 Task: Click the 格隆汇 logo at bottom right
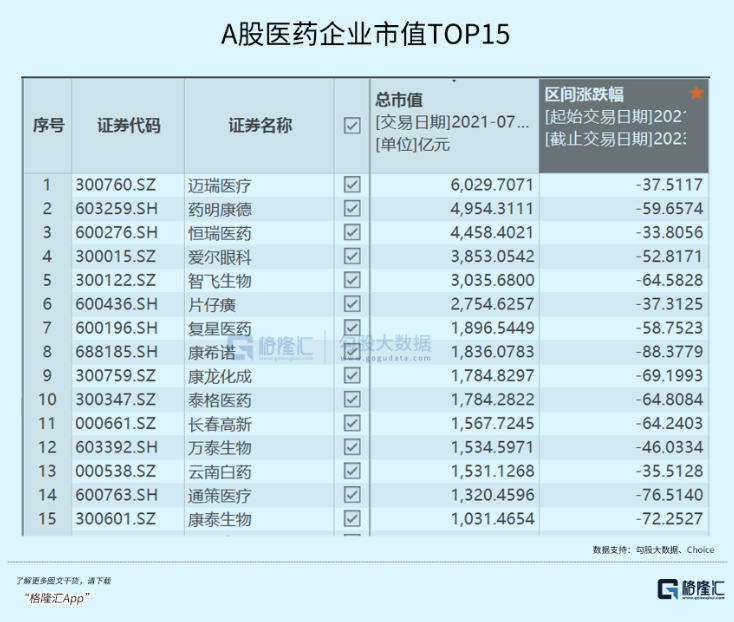(x=691, y=589)
